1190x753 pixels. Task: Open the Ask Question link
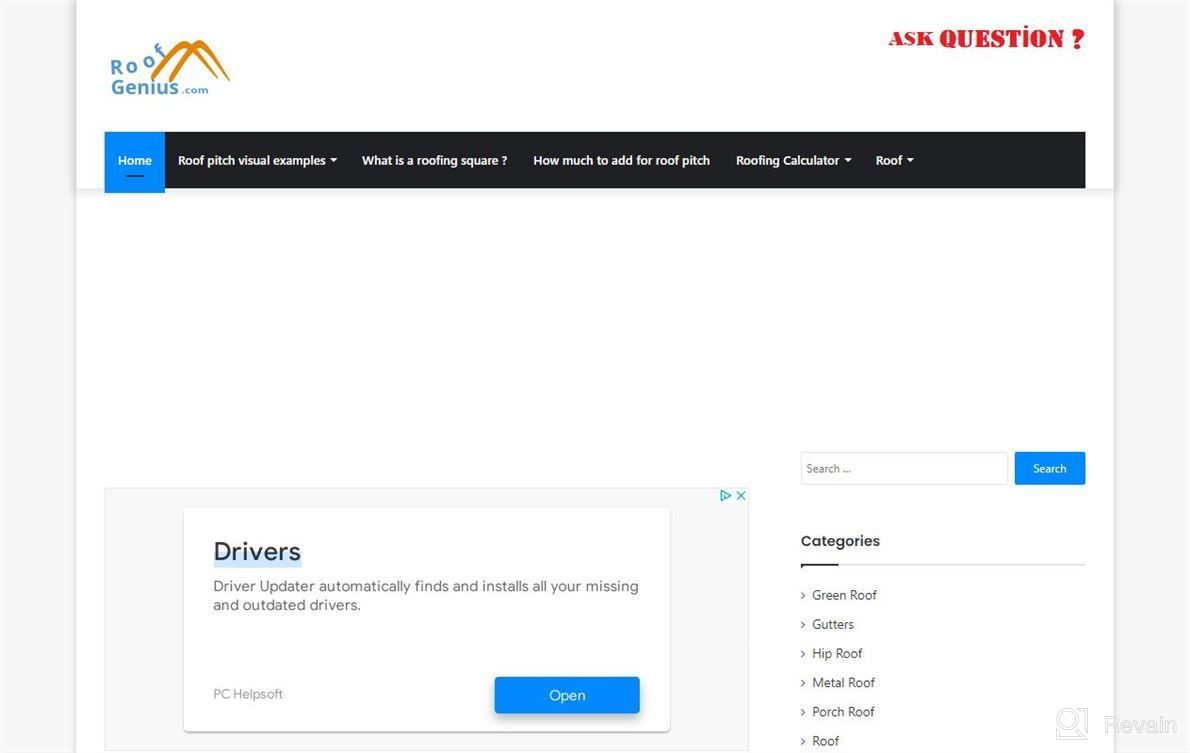(986, 39)
